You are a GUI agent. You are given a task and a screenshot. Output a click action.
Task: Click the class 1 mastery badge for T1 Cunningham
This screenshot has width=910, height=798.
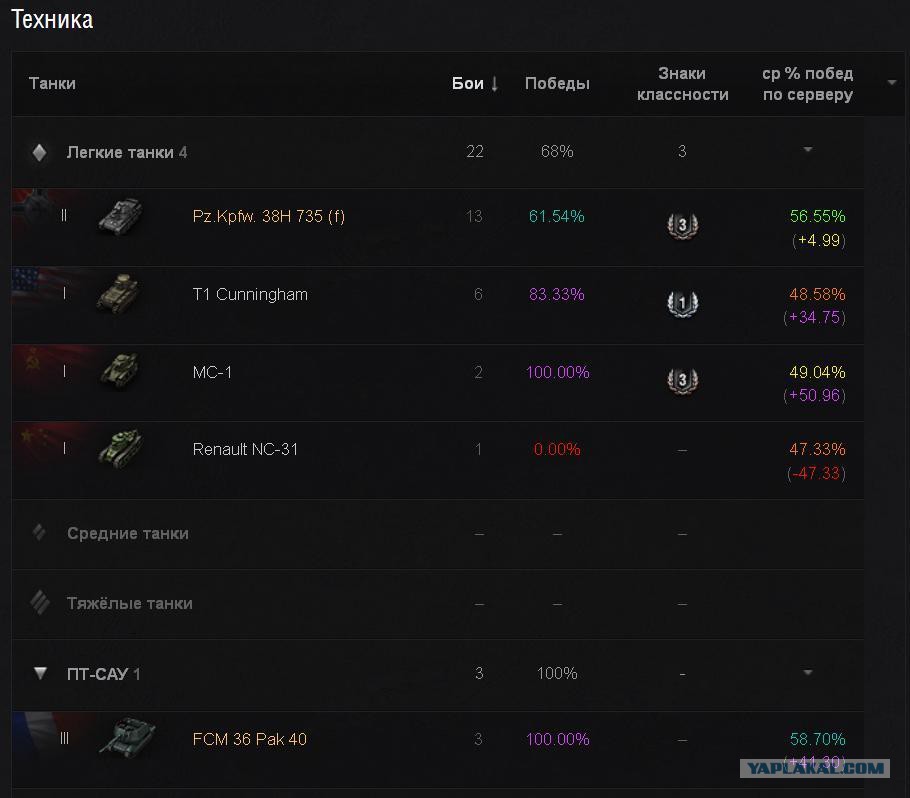pos(682,303)
